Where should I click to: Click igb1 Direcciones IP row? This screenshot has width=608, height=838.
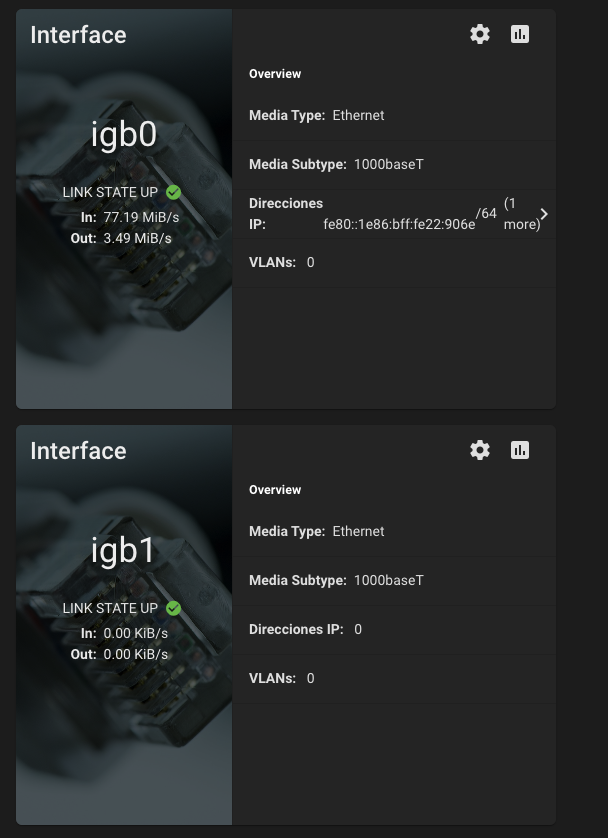coord(305,629)
